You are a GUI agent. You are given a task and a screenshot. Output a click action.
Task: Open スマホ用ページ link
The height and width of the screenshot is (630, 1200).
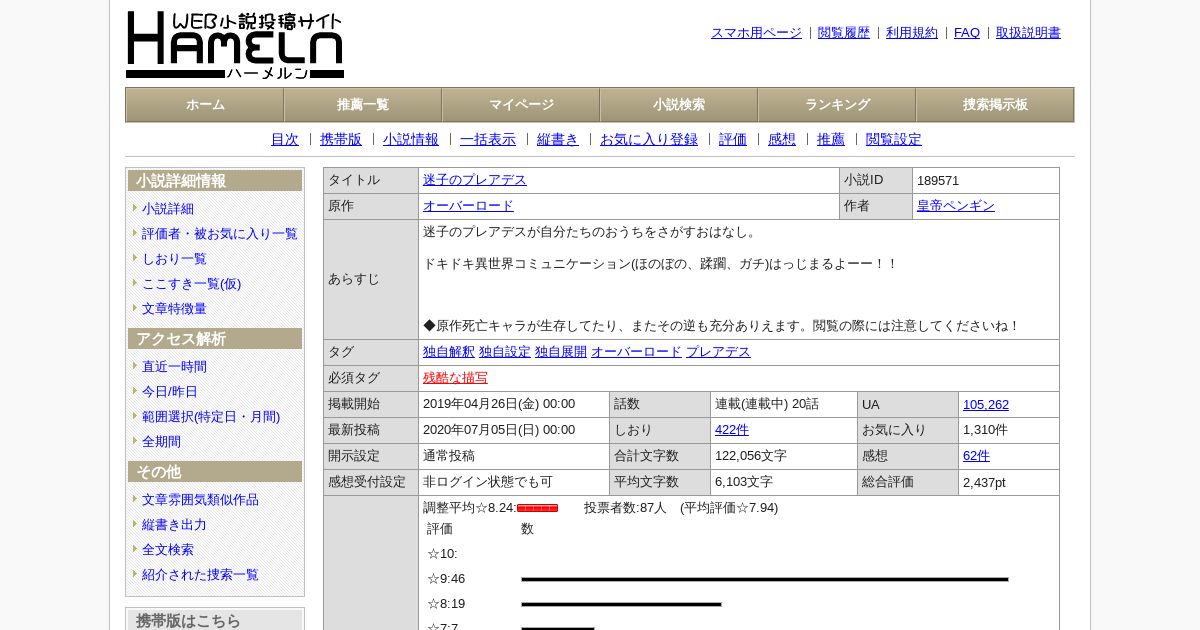(x=756, y=33)
